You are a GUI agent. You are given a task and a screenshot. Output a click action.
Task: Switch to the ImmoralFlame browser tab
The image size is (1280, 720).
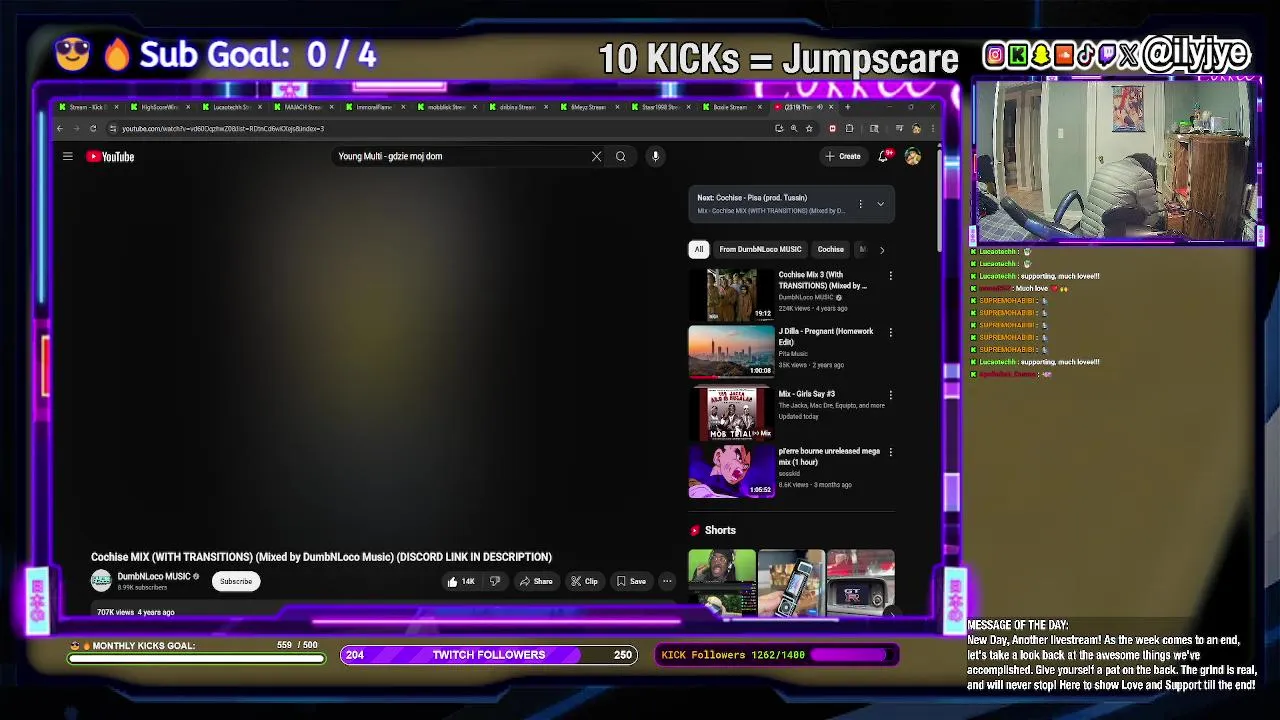(374, 107)
